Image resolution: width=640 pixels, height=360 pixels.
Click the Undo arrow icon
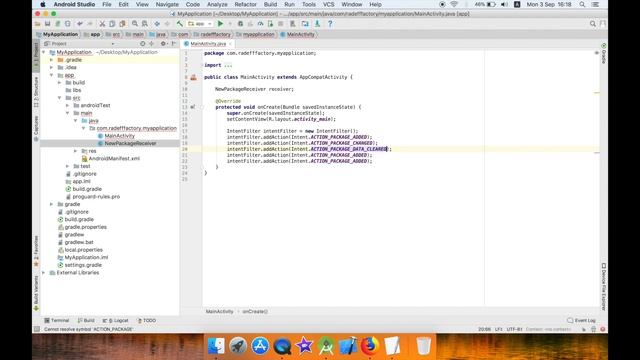coord(80,24)
